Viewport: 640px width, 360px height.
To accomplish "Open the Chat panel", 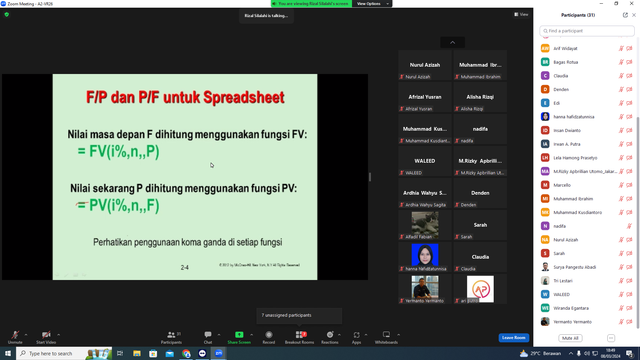I will [x=208, y=337].
